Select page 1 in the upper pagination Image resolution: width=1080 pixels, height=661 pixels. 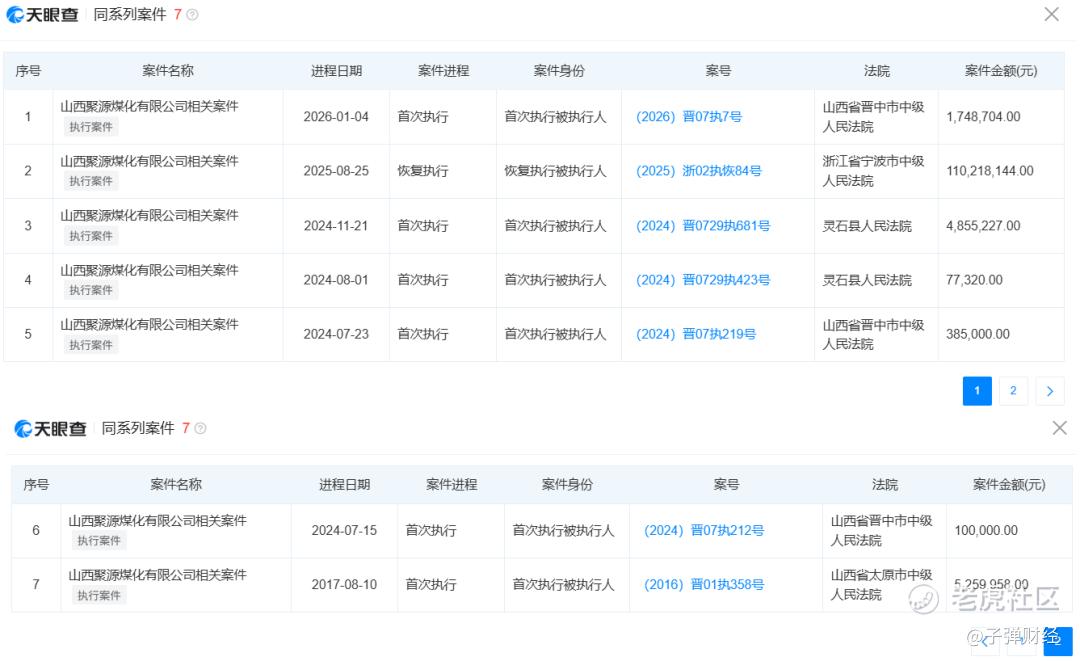[977, 390]
